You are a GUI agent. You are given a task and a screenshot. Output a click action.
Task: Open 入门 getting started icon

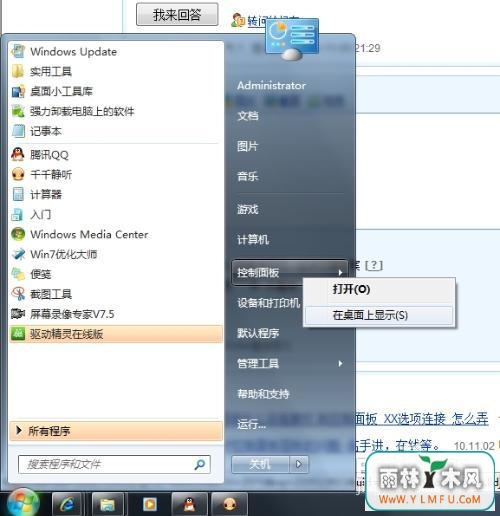[x=17, y=215]
